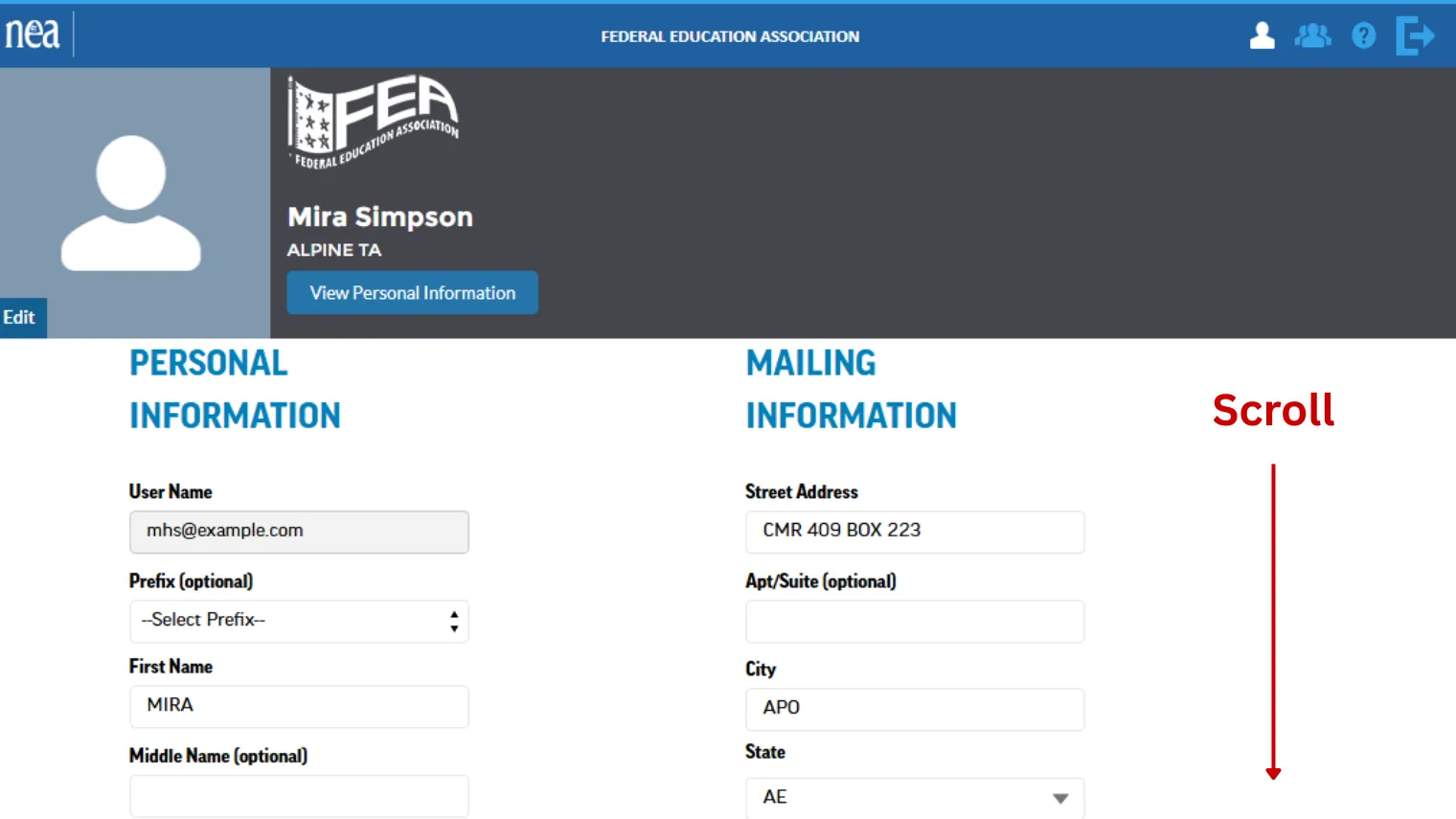1456x819 pixels.
Task: Open the State dropdown showing AE
Action: click(x=914, y=797)
